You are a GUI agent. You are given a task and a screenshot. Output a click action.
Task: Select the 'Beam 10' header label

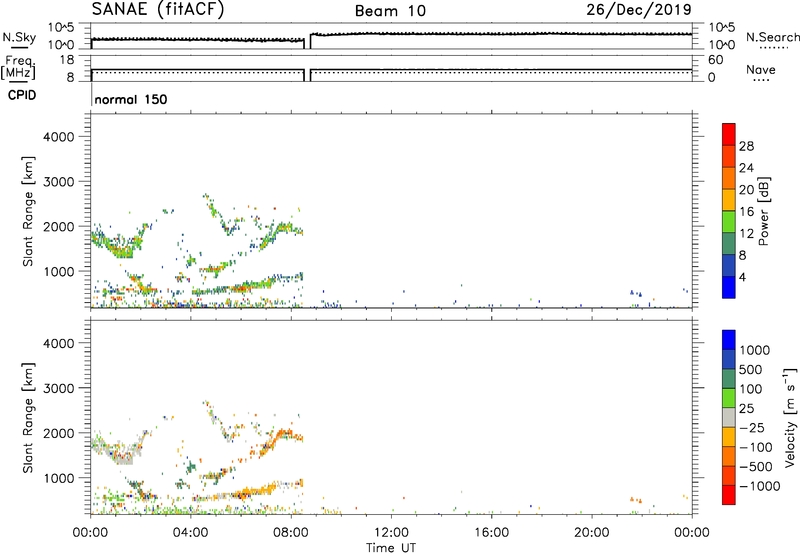[390, 11]
